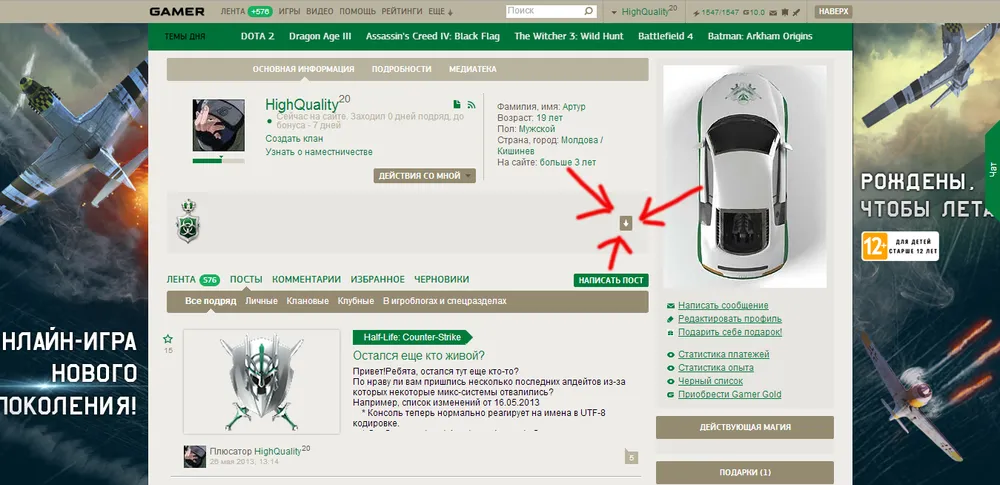Filter posts by Клановые
1000x485 pixels.
click(x=307, y=301)
